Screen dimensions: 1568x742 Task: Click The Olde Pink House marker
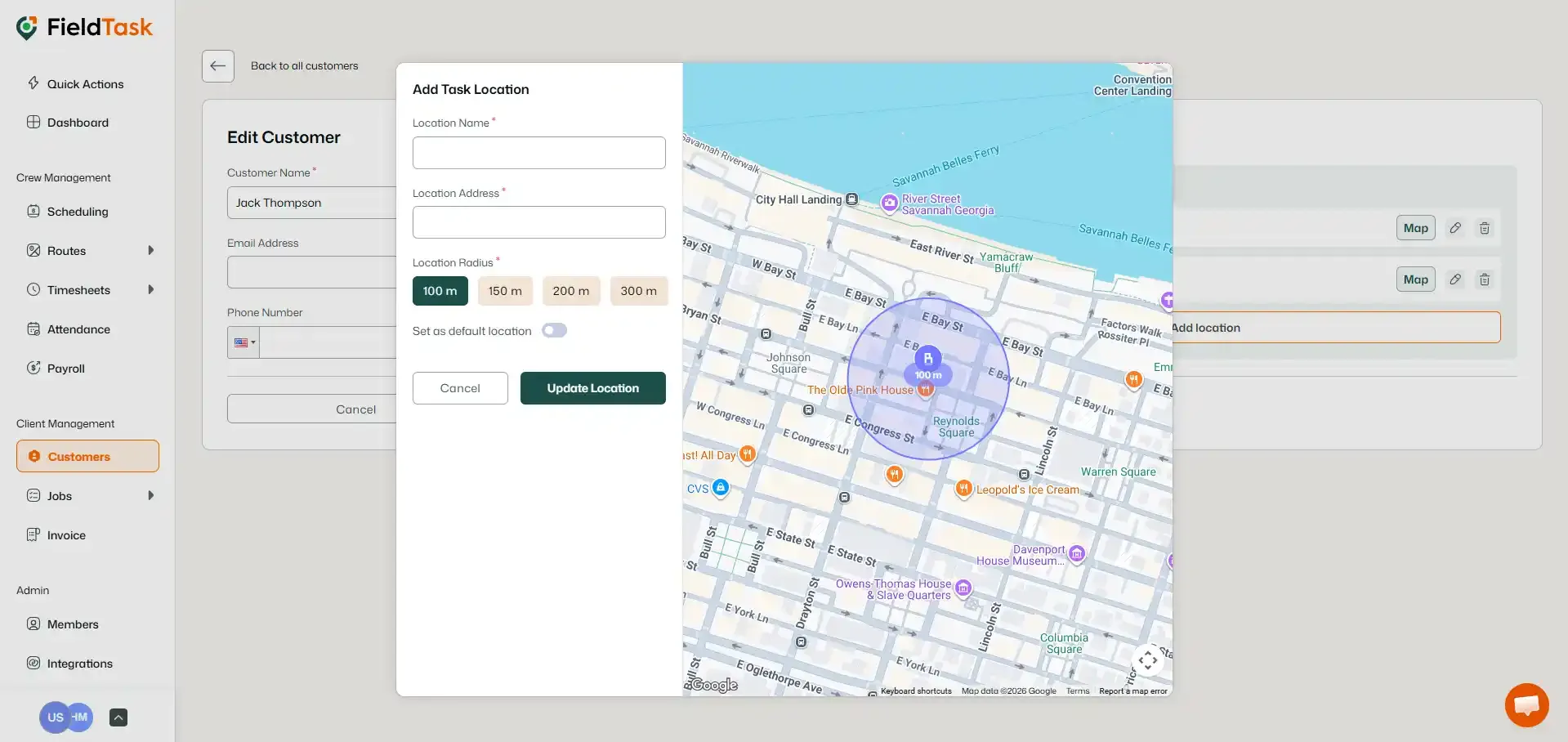(925, 390)
